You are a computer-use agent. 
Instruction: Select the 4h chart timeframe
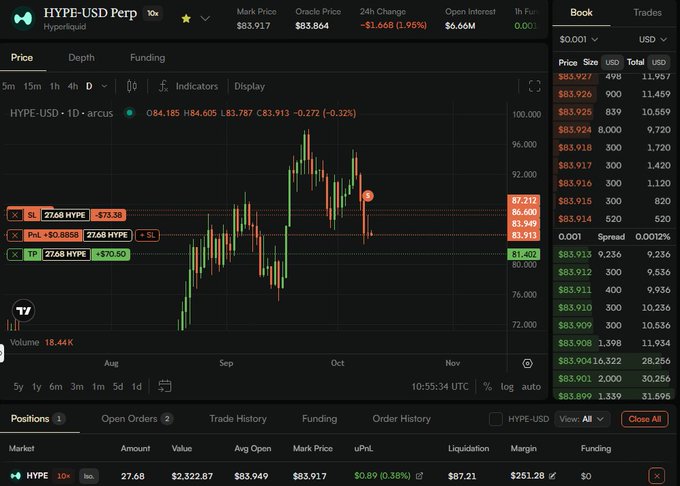pos(73,86)
